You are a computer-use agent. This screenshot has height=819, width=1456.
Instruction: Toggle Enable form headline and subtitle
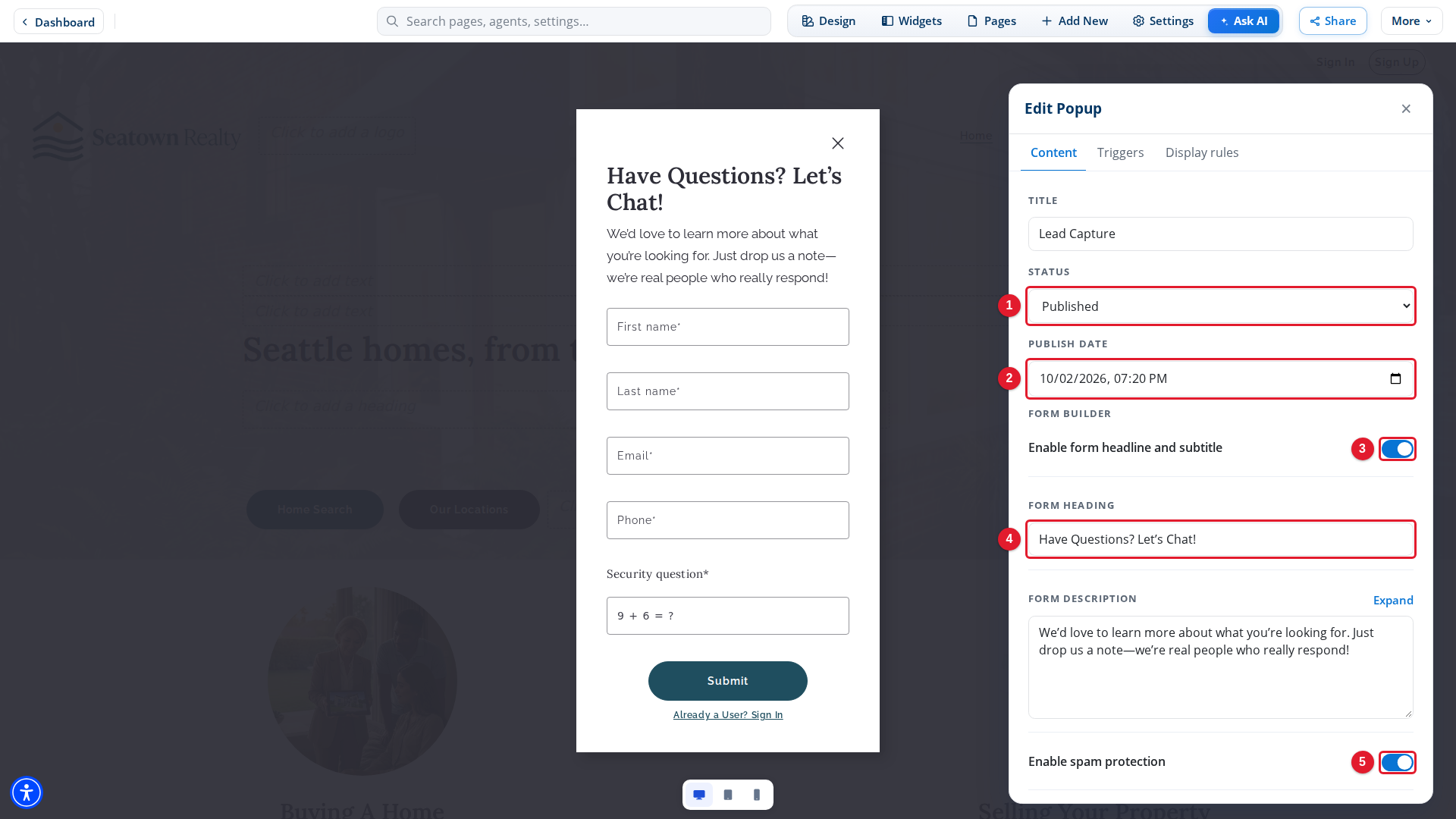point(1397,449)
